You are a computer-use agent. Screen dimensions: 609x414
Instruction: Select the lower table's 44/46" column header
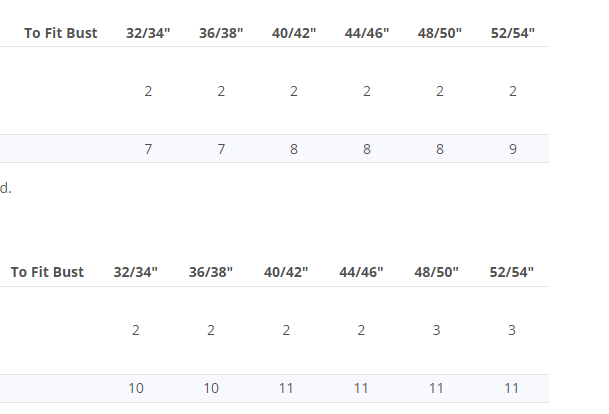coord(361,272)
